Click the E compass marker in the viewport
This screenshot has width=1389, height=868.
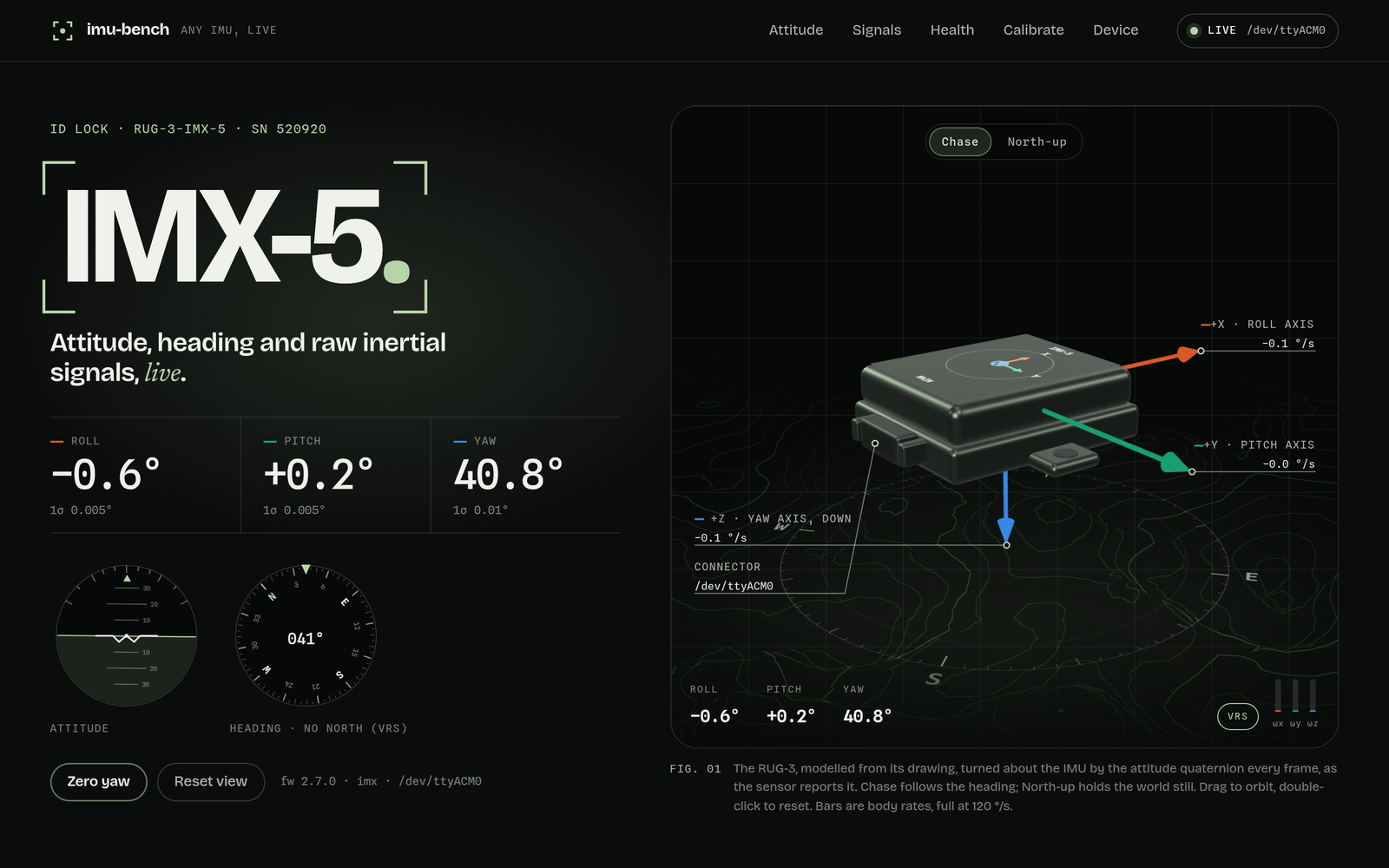[1251, 576]
